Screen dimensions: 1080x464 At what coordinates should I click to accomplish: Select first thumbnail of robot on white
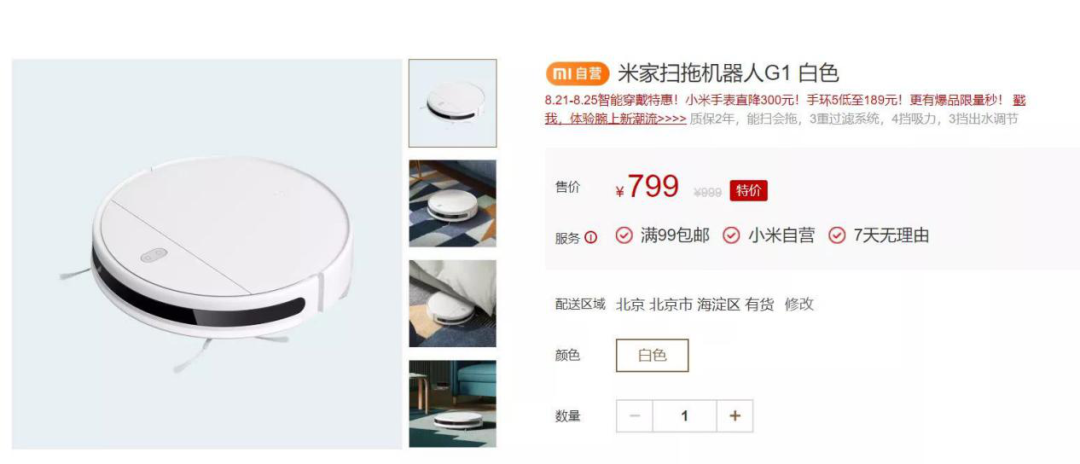[x=453, y=103]
